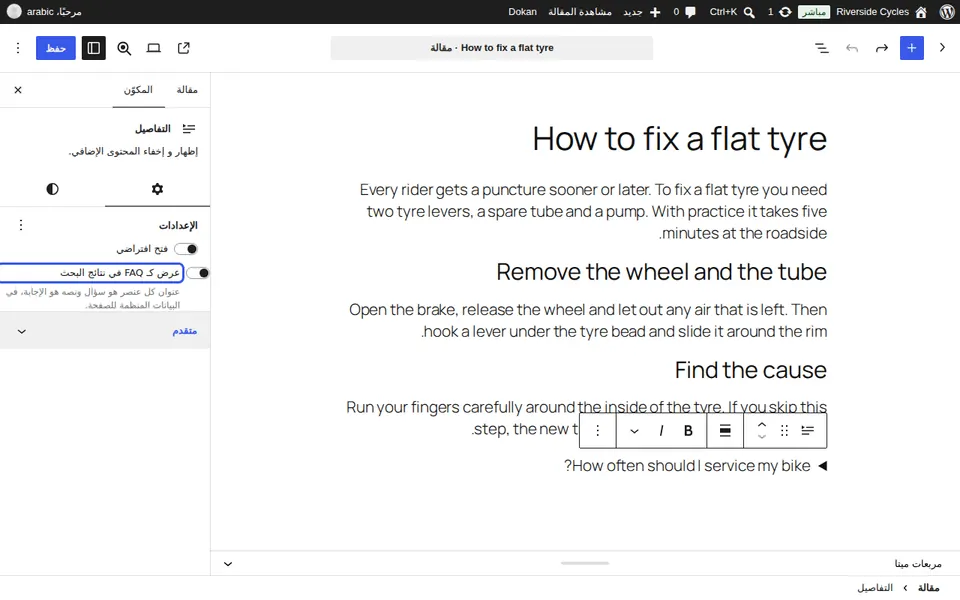Click the Riverside Cycles home icon
The image size is (960, 600).
click(x=921, y=12)
